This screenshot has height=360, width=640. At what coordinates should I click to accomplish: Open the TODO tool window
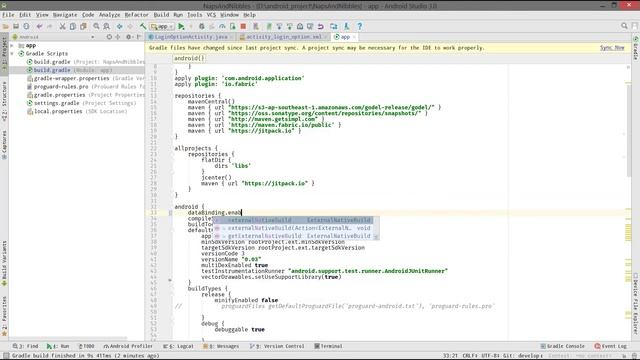tap(86, 346)
